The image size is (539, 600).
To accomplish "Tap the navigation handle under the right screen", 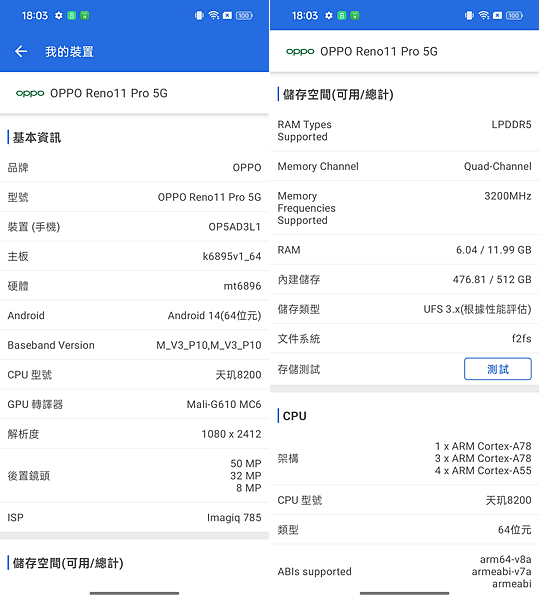I will click(x=404, y=593).
